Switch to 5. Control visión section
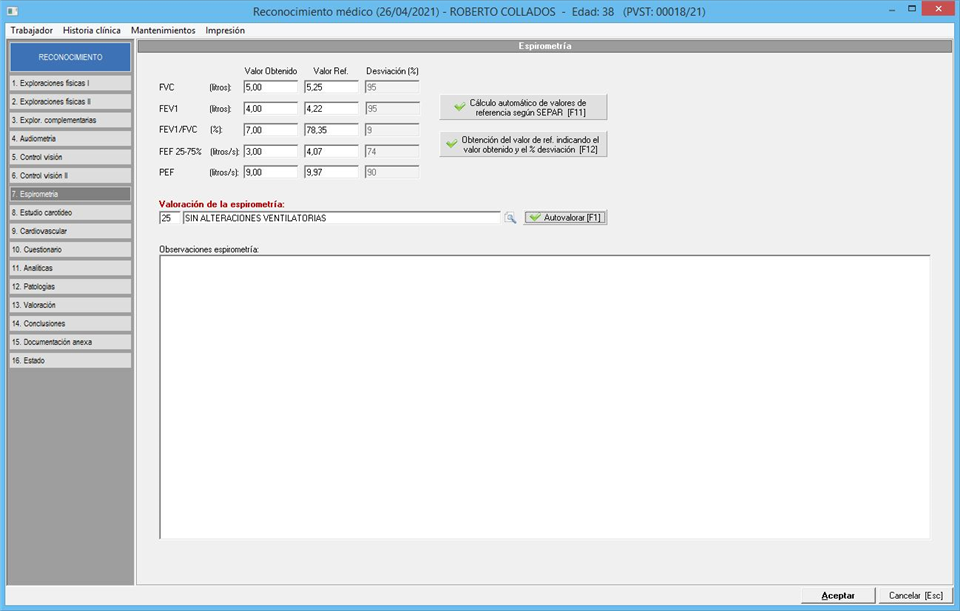 pyautogui.click(x=70, y=157)
